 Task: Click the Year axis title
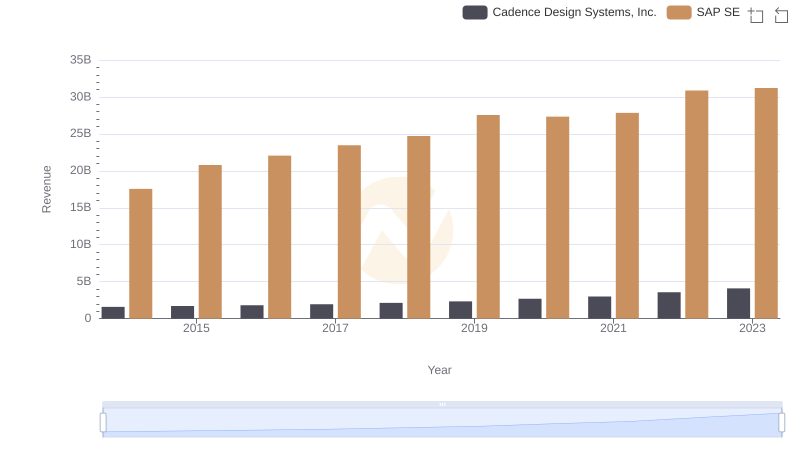point(439,370)
